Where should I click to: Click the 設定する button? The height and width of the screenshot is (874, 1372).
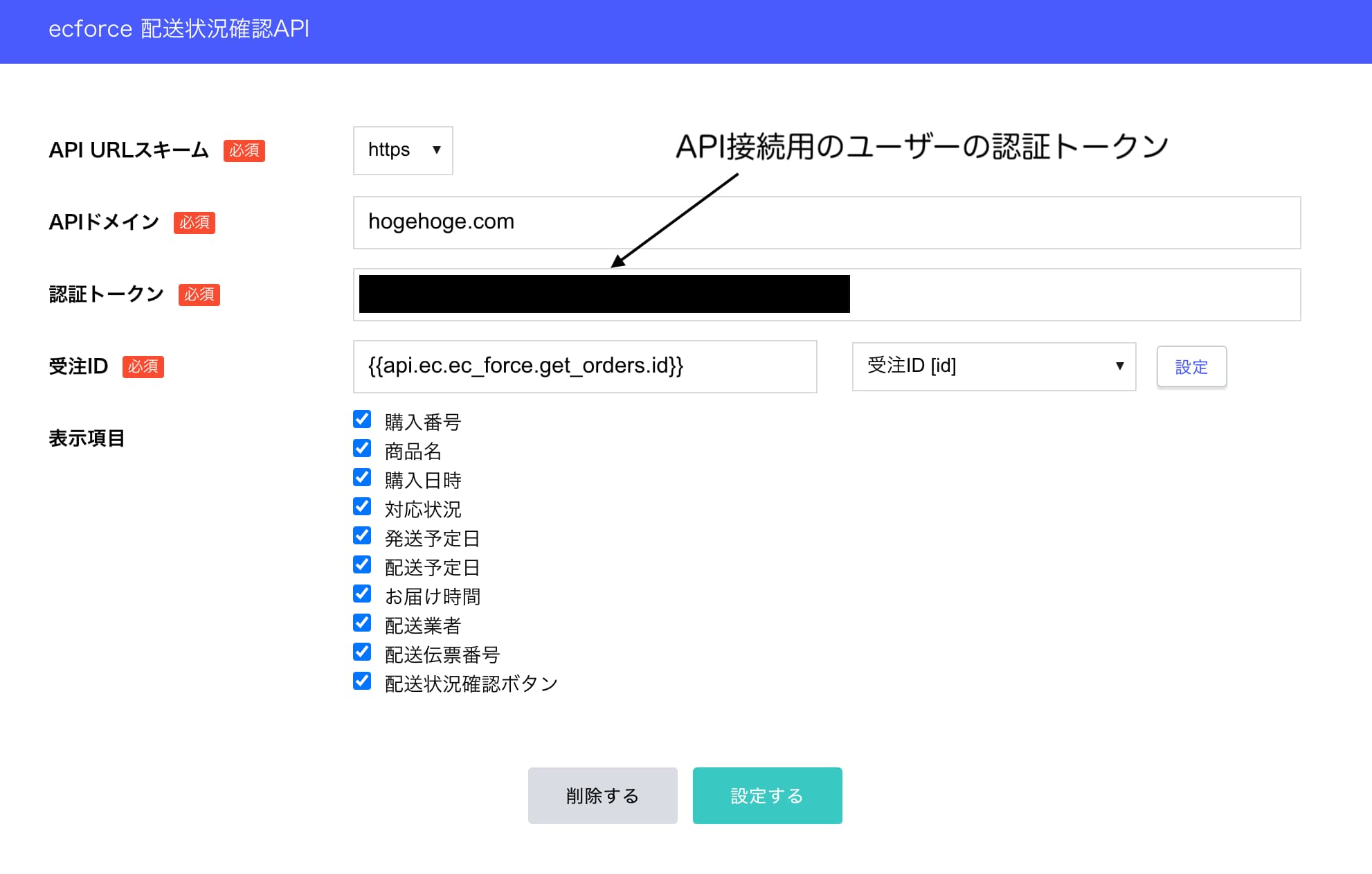coord(767,796)
